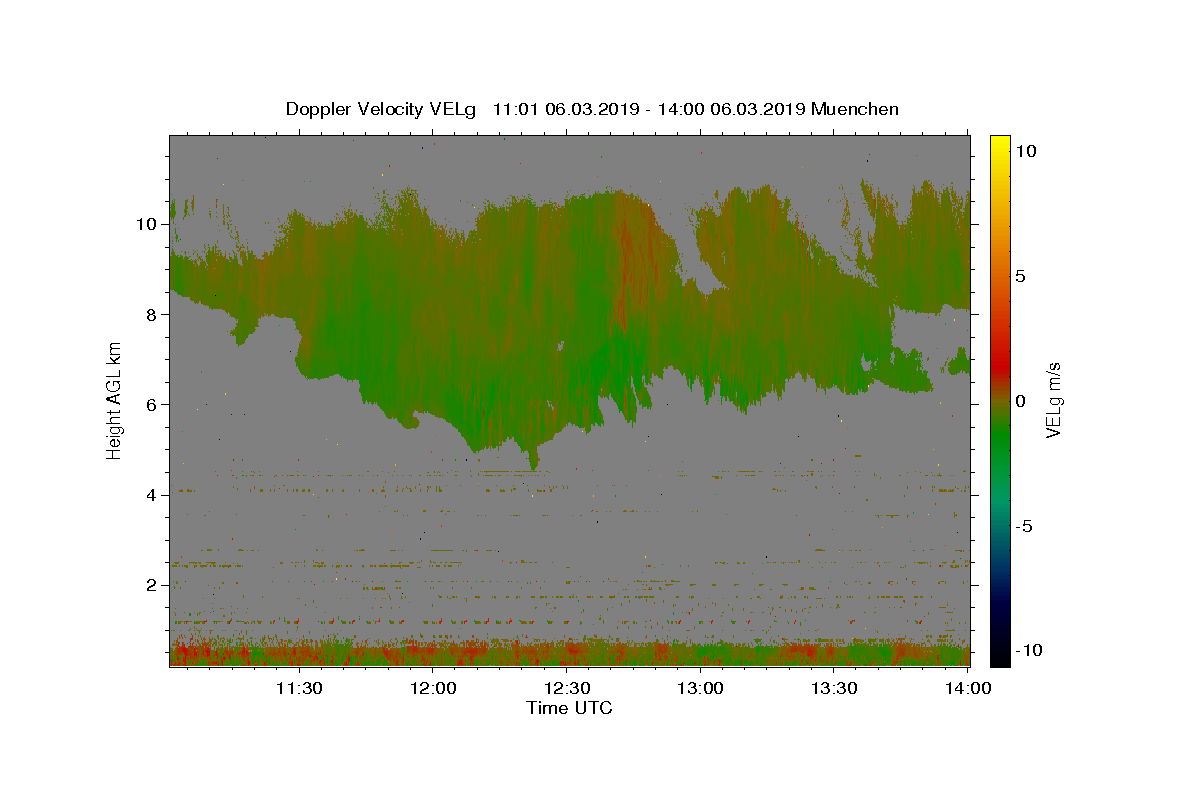The image size is (1200, 800).
Task: Click the 11:30 time tick label
Action: [x=299, y=688]
